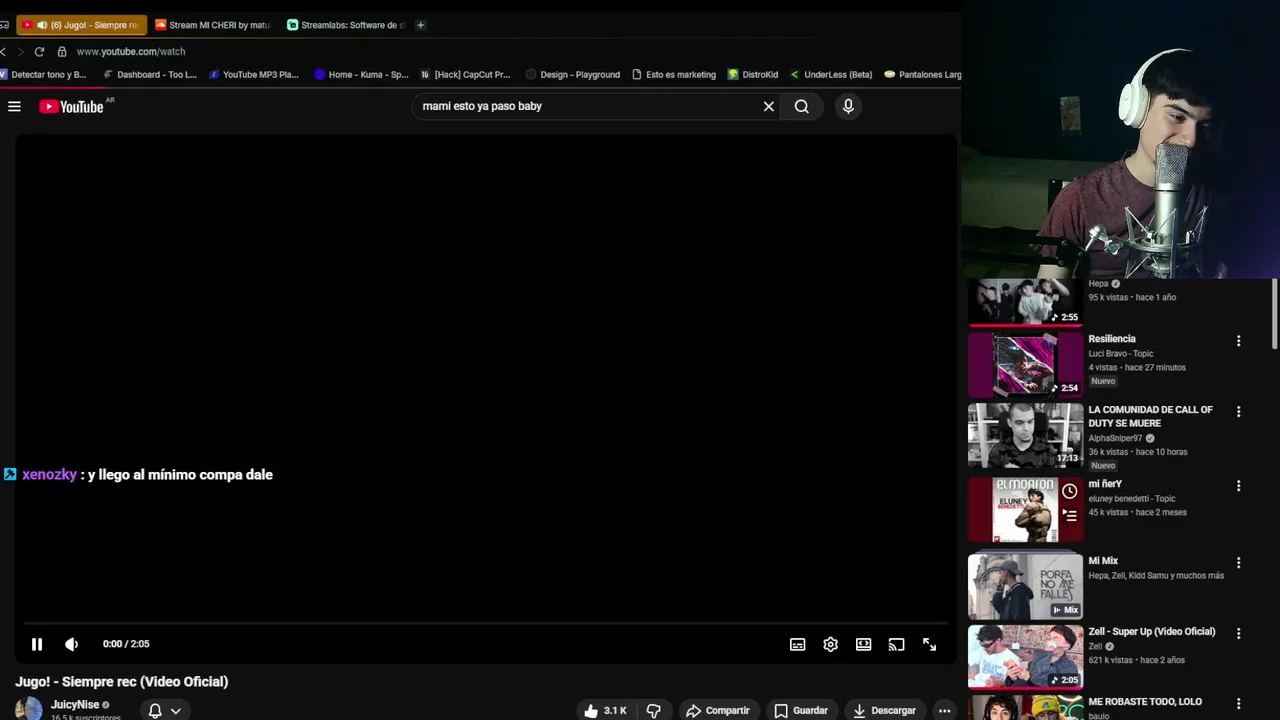Open the 'Detectar tono y B...' bookmark
Image resolution: width=1280 pixels, height=720 pixels.
point(44,74)
